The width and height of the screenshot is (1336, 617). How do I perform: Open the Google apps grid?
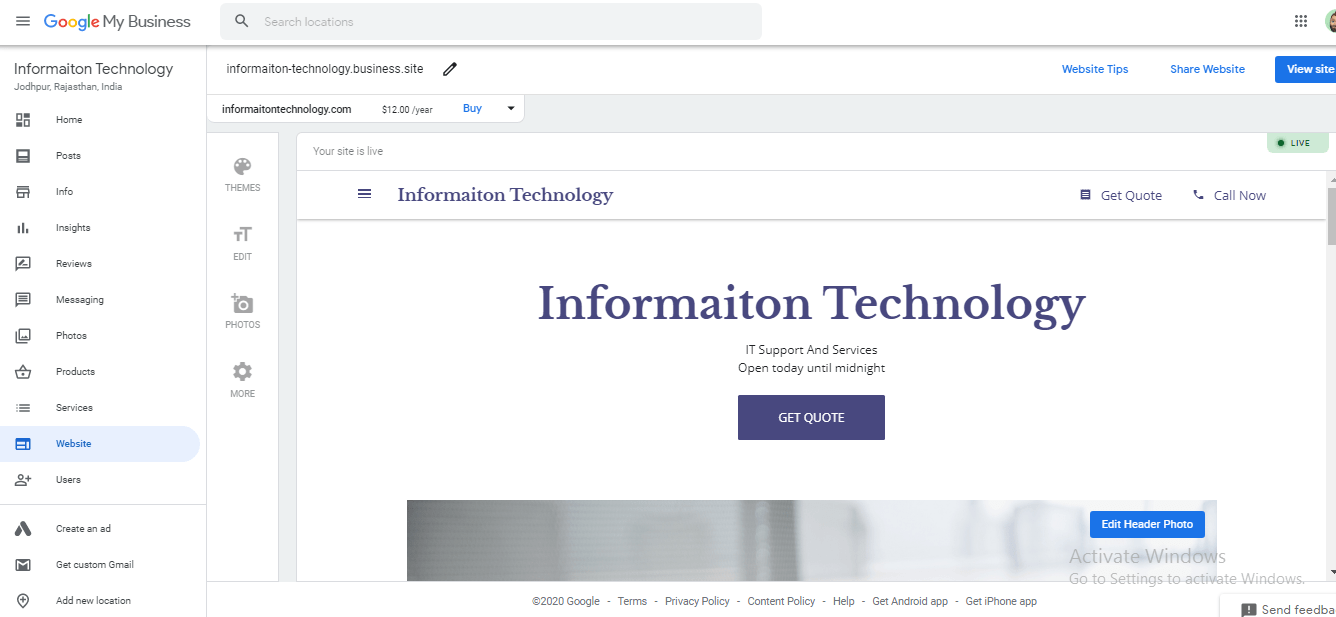[x=1301, y=21]
